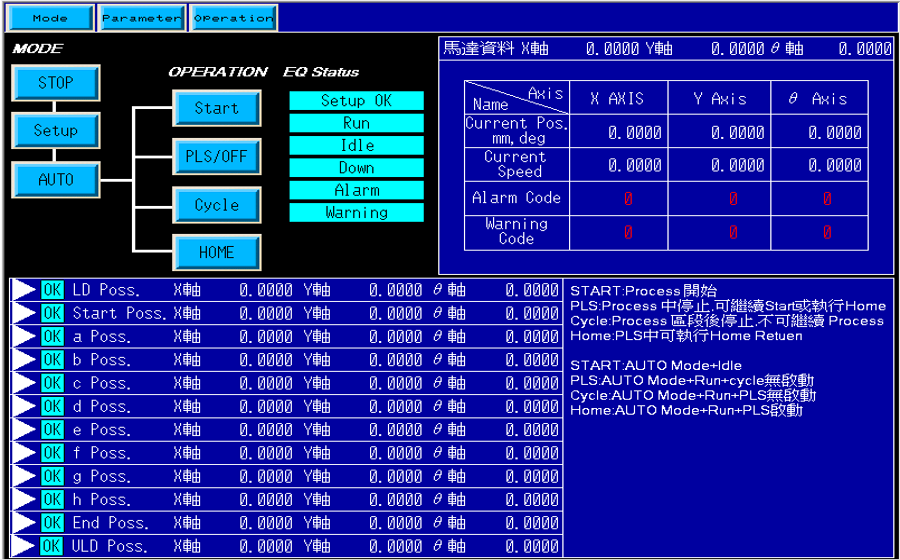
Task: Click the arrow icon next to ULD Poss.
Action: 24,546
